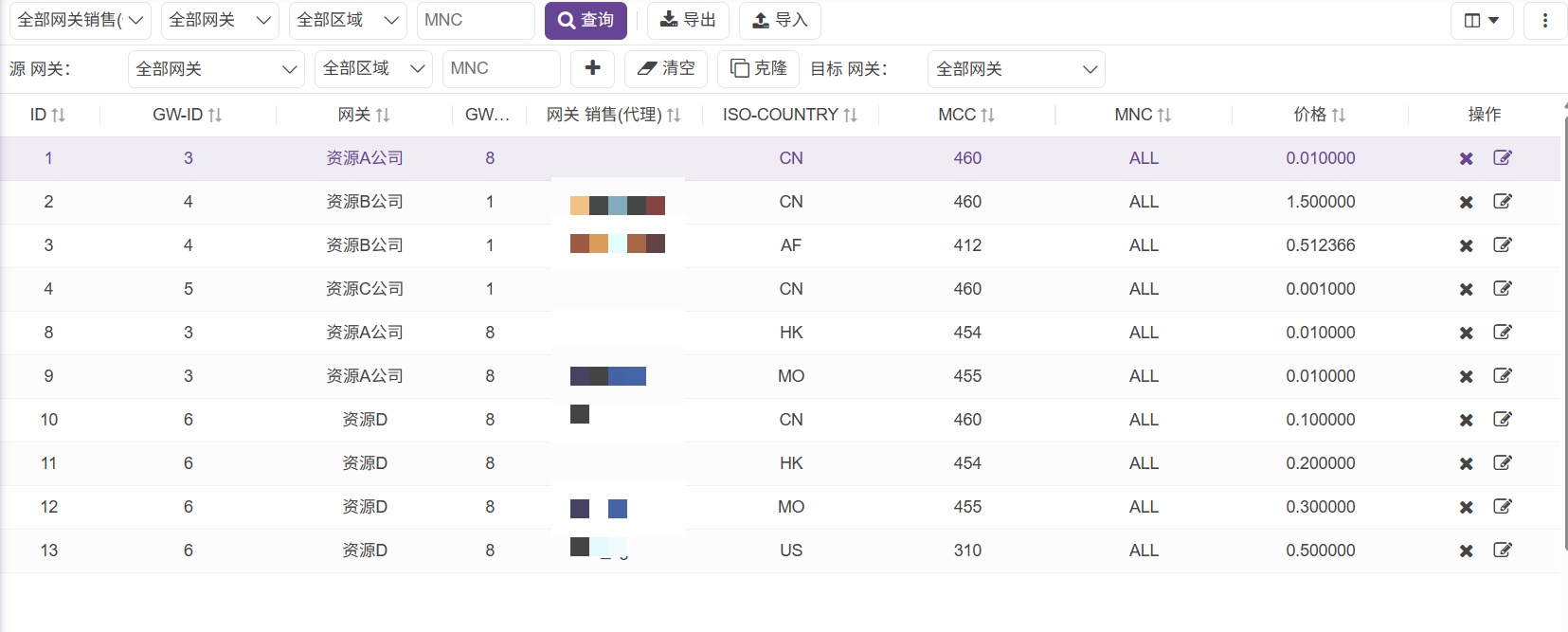Delete the row with ID 13
Viewport: 1568px width, 632px height.
[x=1466, y=551]
